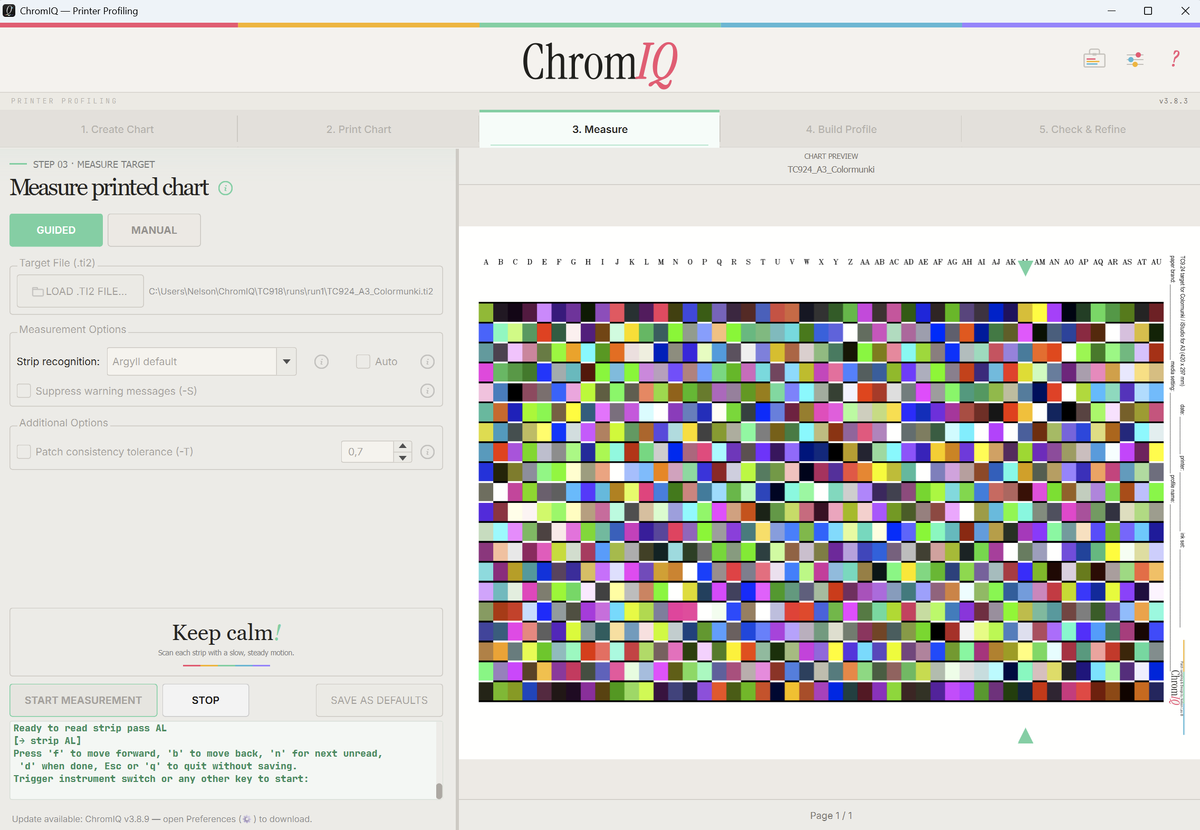Click the LOAD .TI2 FILE... button
The image size is (1200, 830).
(80, 292)
